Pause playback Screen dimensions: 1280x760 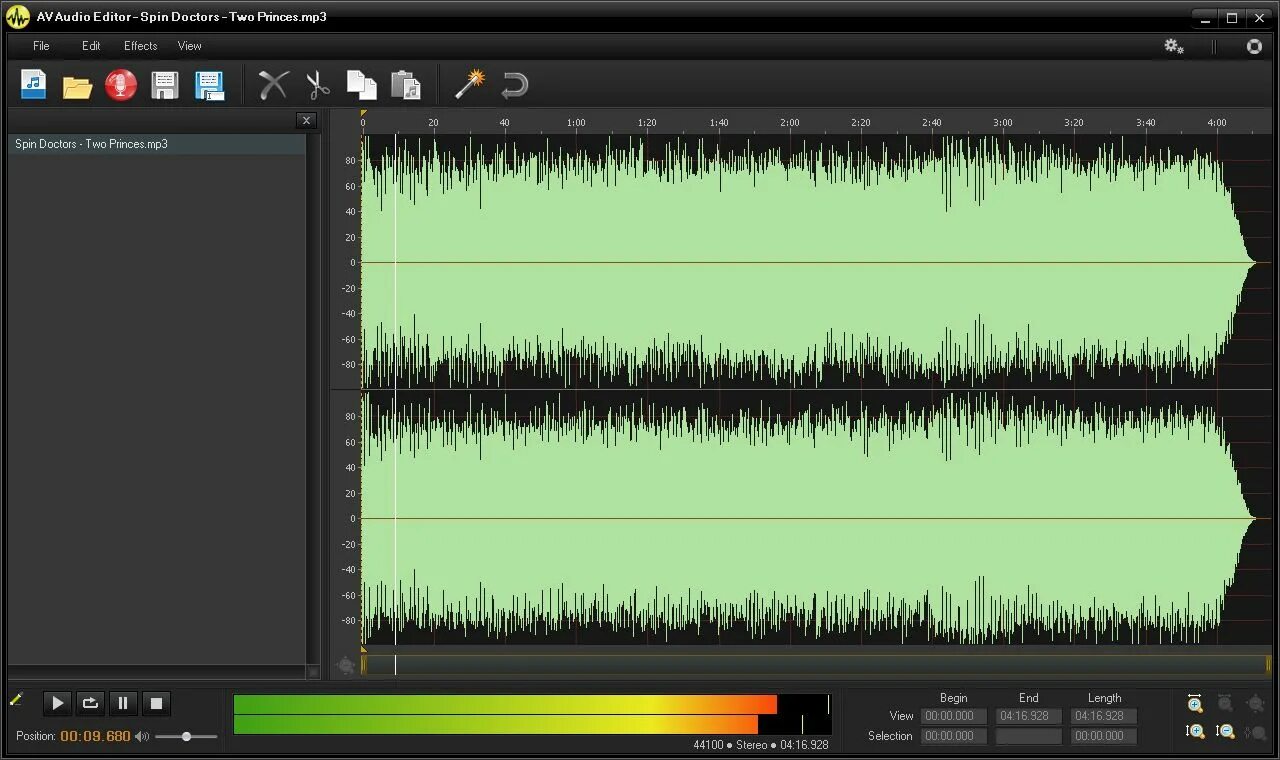123,703
